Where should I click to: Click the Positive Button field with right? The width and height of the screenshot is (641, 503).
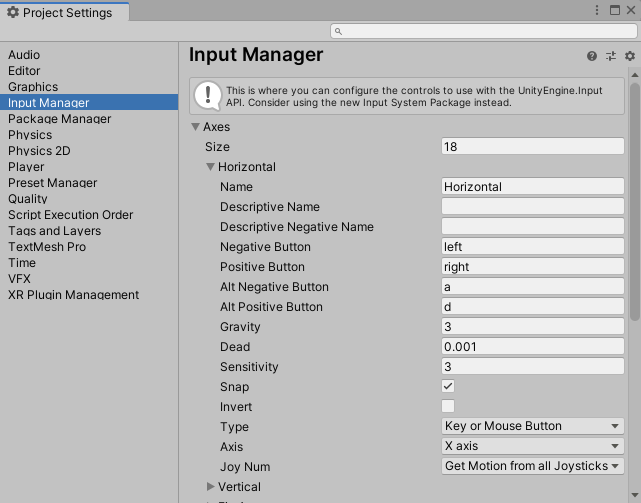(x=533, y=267)
